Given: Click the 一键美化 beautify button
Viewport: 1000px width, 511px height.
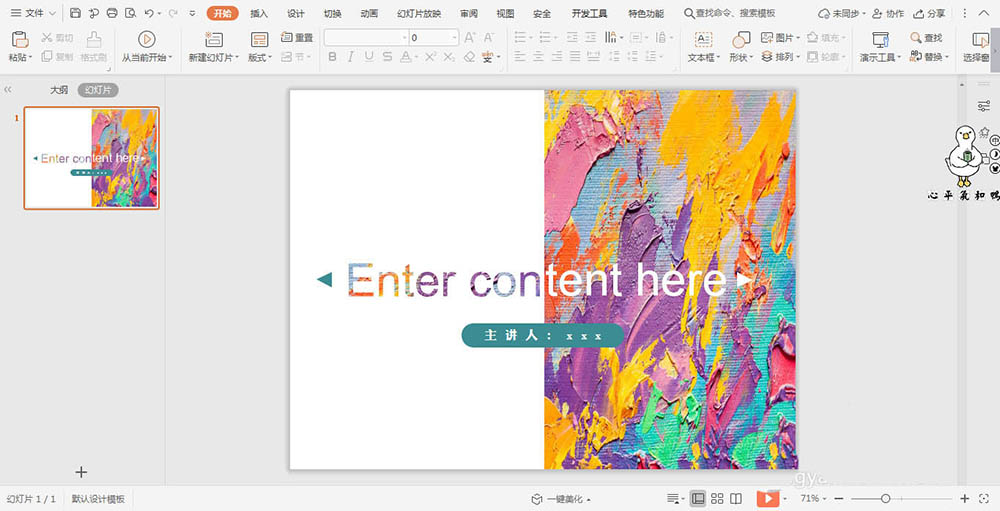Looking at the screenshot, I should point(561,499).
